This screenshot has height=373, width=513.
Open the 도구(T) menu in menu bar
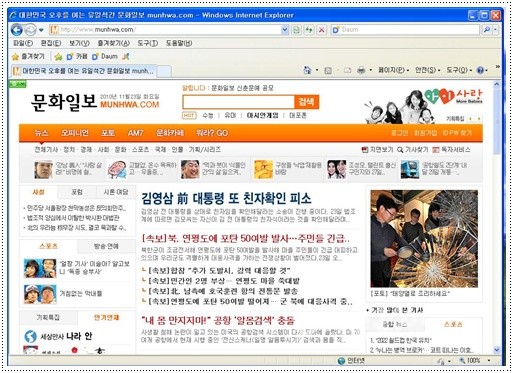[x=148, y=43]
